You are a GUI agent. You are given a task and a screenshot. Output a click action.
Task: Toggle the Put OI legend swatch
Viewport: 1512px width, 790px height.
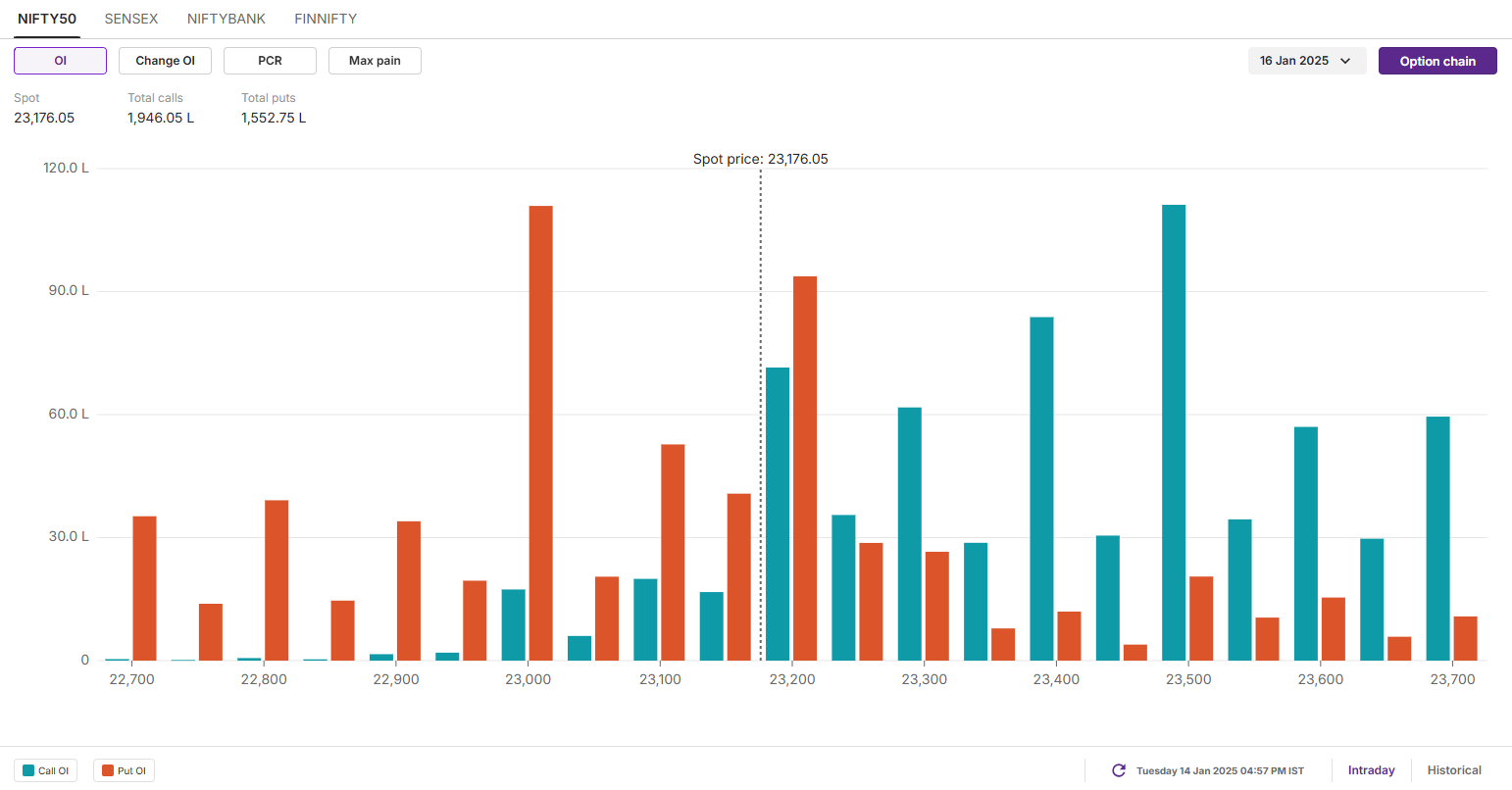(108, 770)
